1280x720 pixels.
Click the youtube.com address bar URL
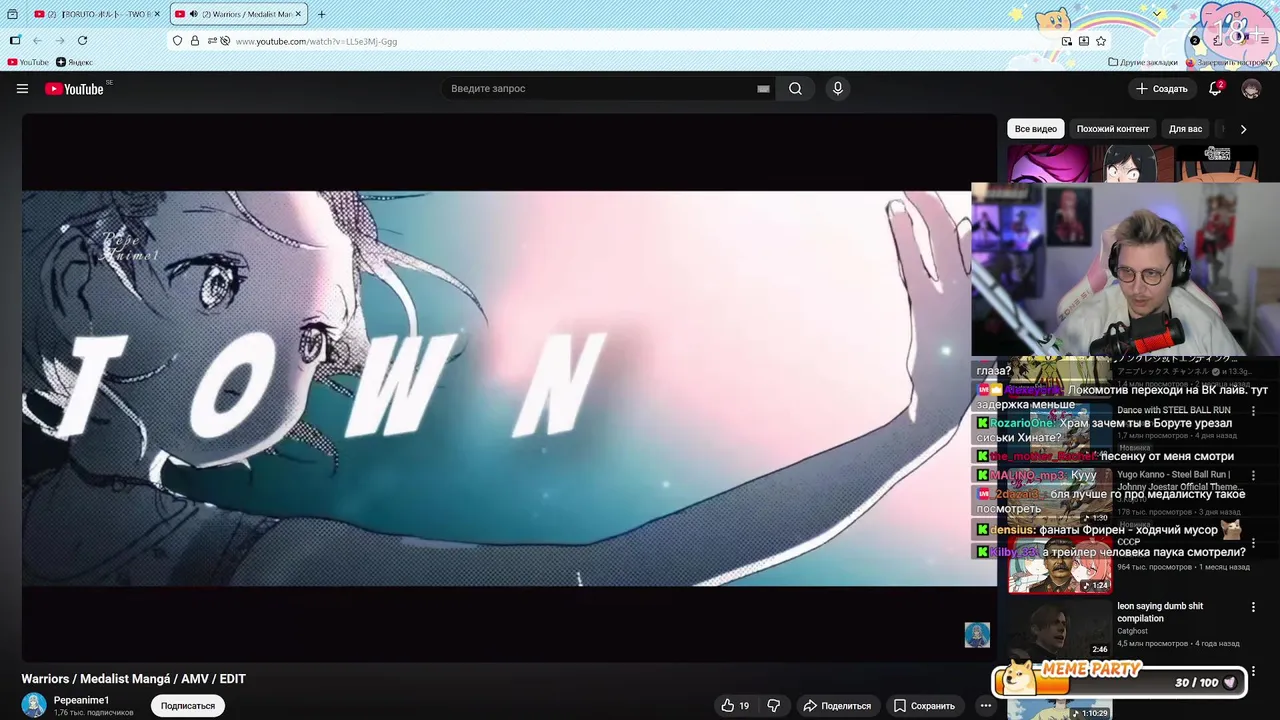pos(316,42)
